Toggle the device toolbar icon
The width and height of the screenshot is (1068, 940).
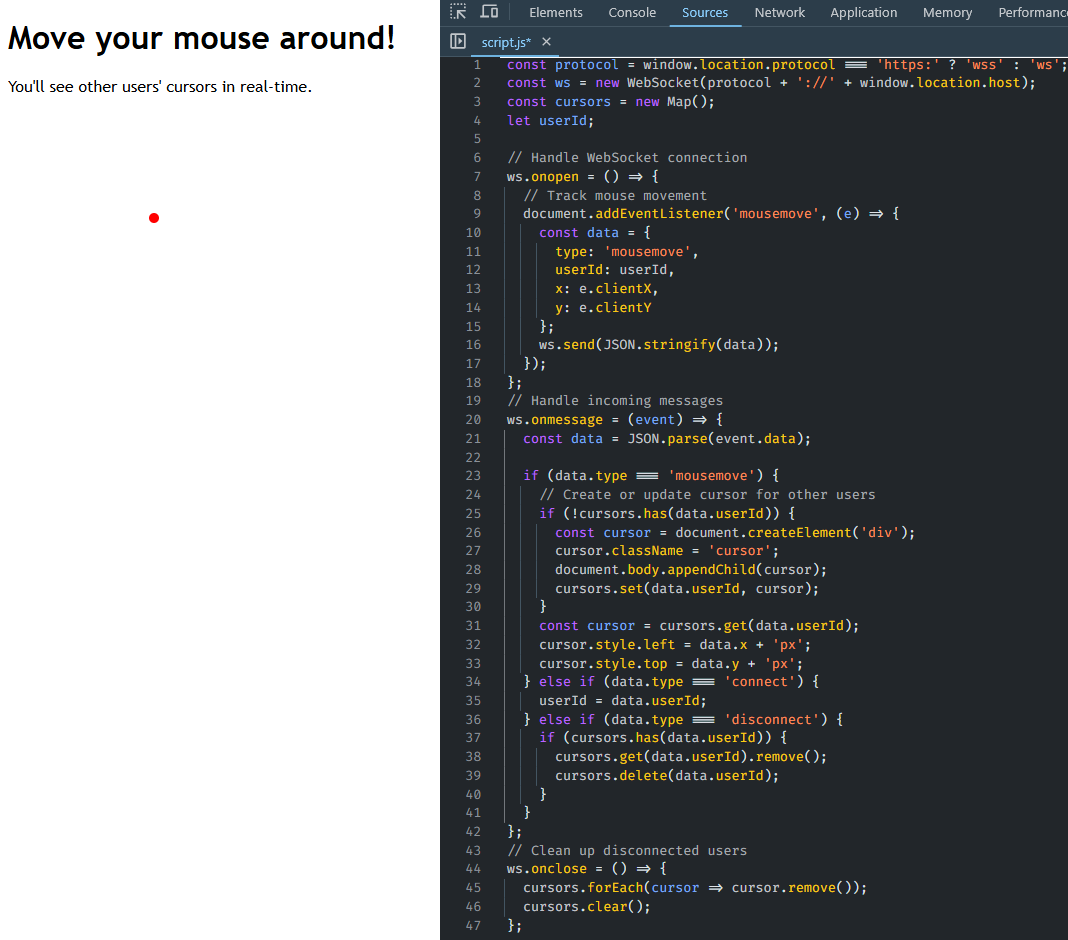pyautogui.click(x=489, y=12)
